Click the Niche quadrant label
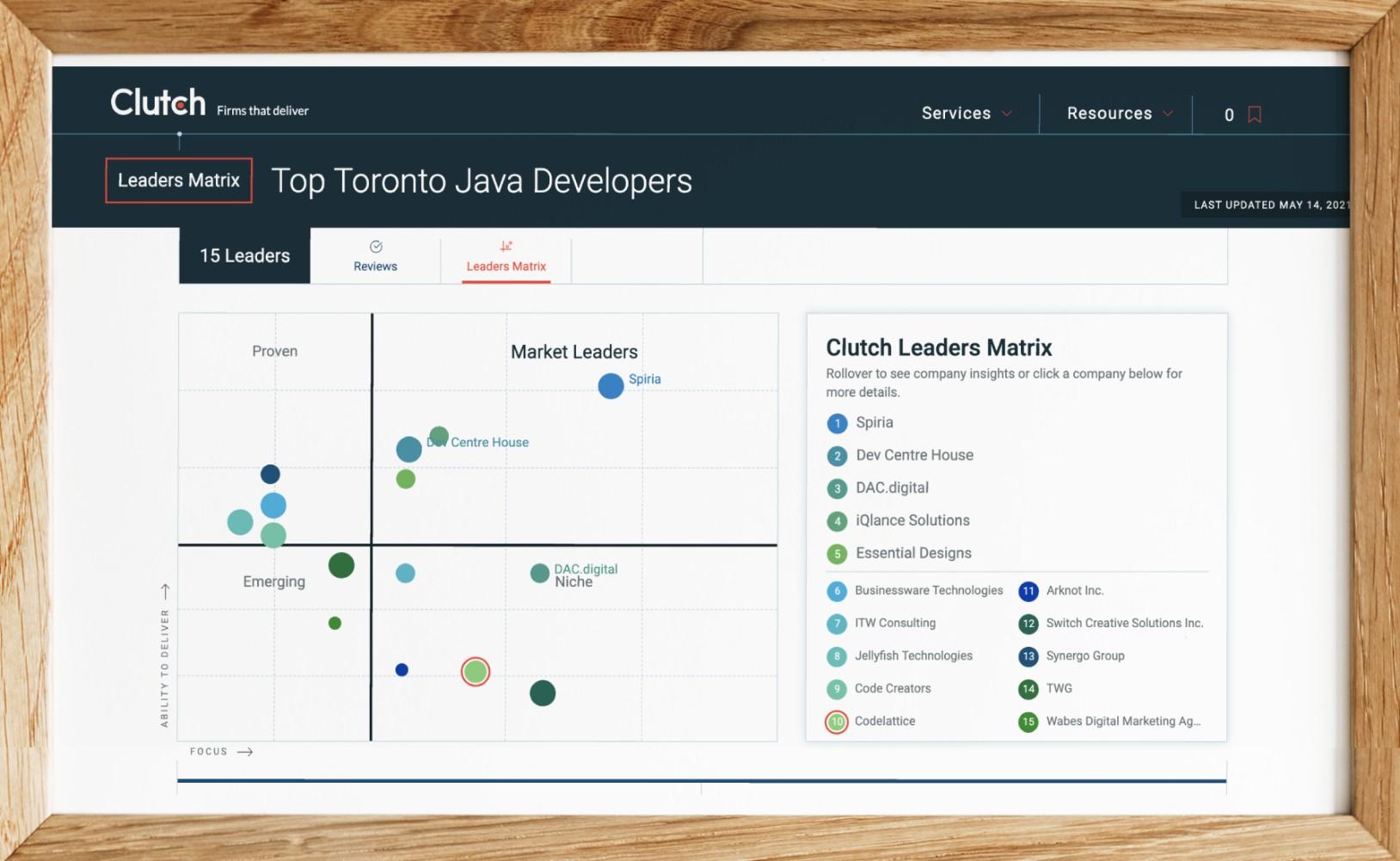1400x861 pixels. 574,583
